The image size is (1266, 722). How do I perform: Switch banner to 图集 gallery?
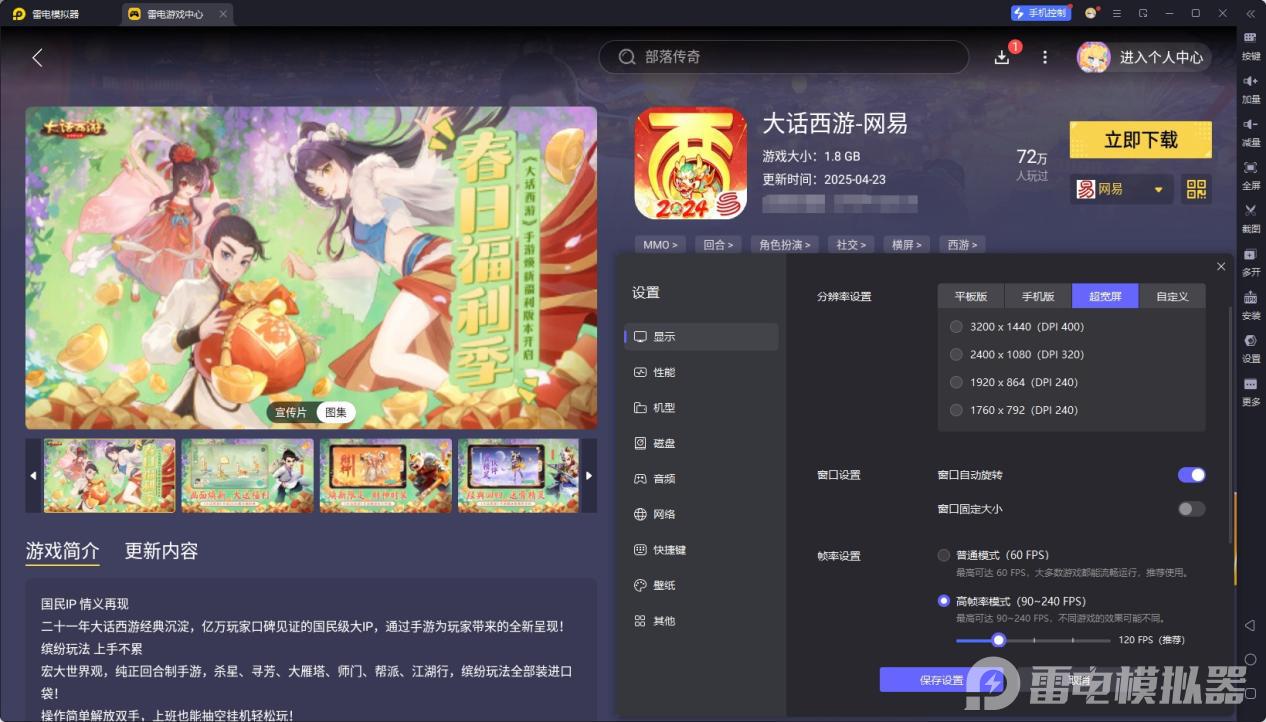[x=335, y=412]
